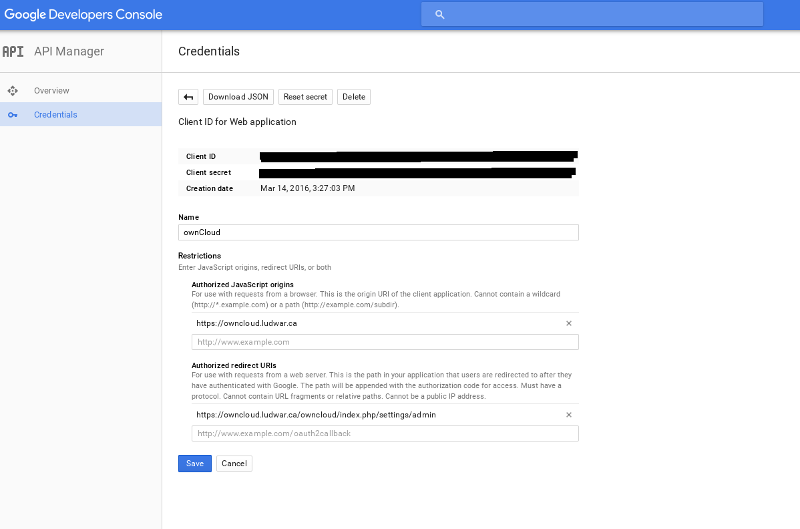Click the 'Client secret' label
The height and width of the screenshot is (529, 800).
point(208,172)
